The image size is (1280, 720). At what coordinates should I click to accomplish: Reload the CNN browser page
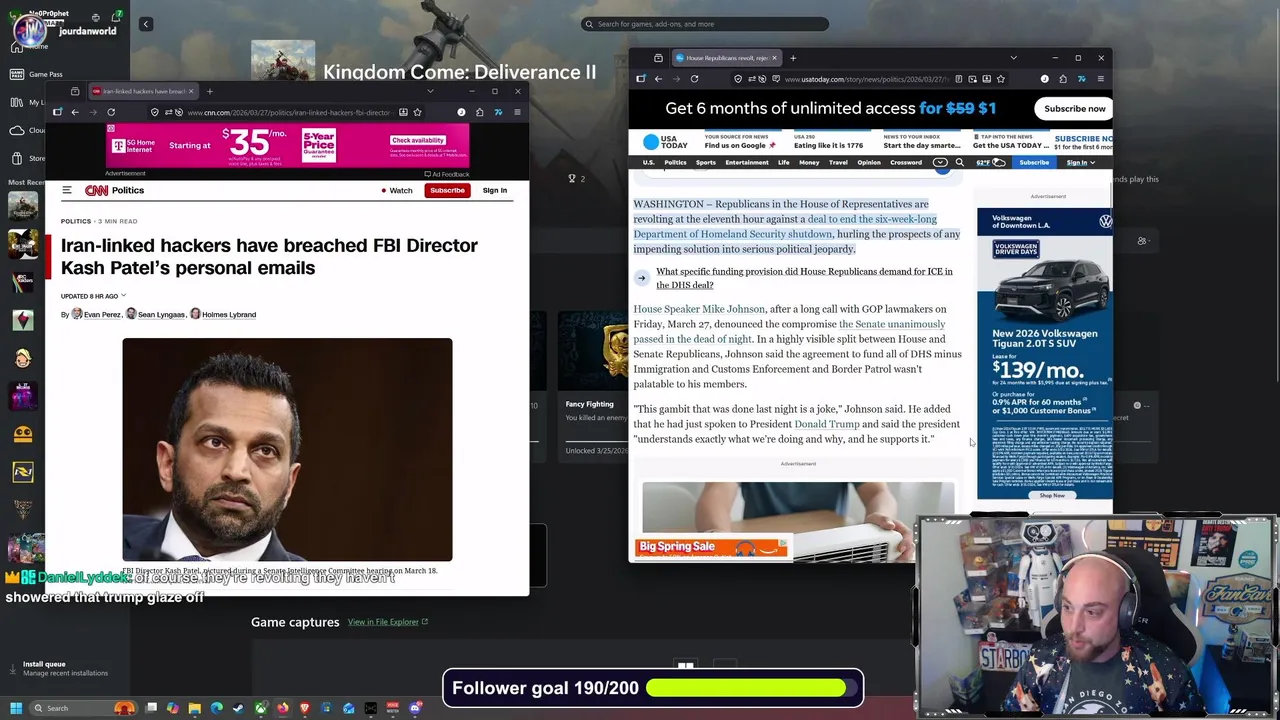(x=111, y=112)
